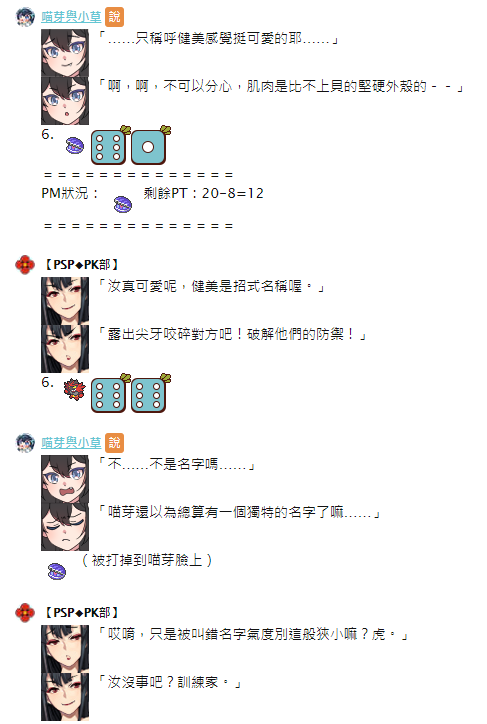Viewport: 487px width, 724px height.
Task: Click the first 喵芽與小草 username link
Action: pyautogui.click(x=71, y=17)
